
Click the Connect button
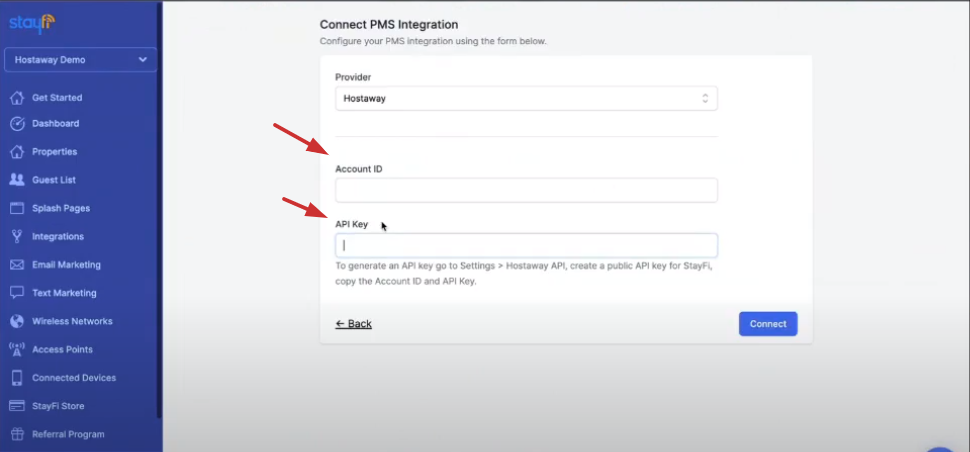click(768, 324)
